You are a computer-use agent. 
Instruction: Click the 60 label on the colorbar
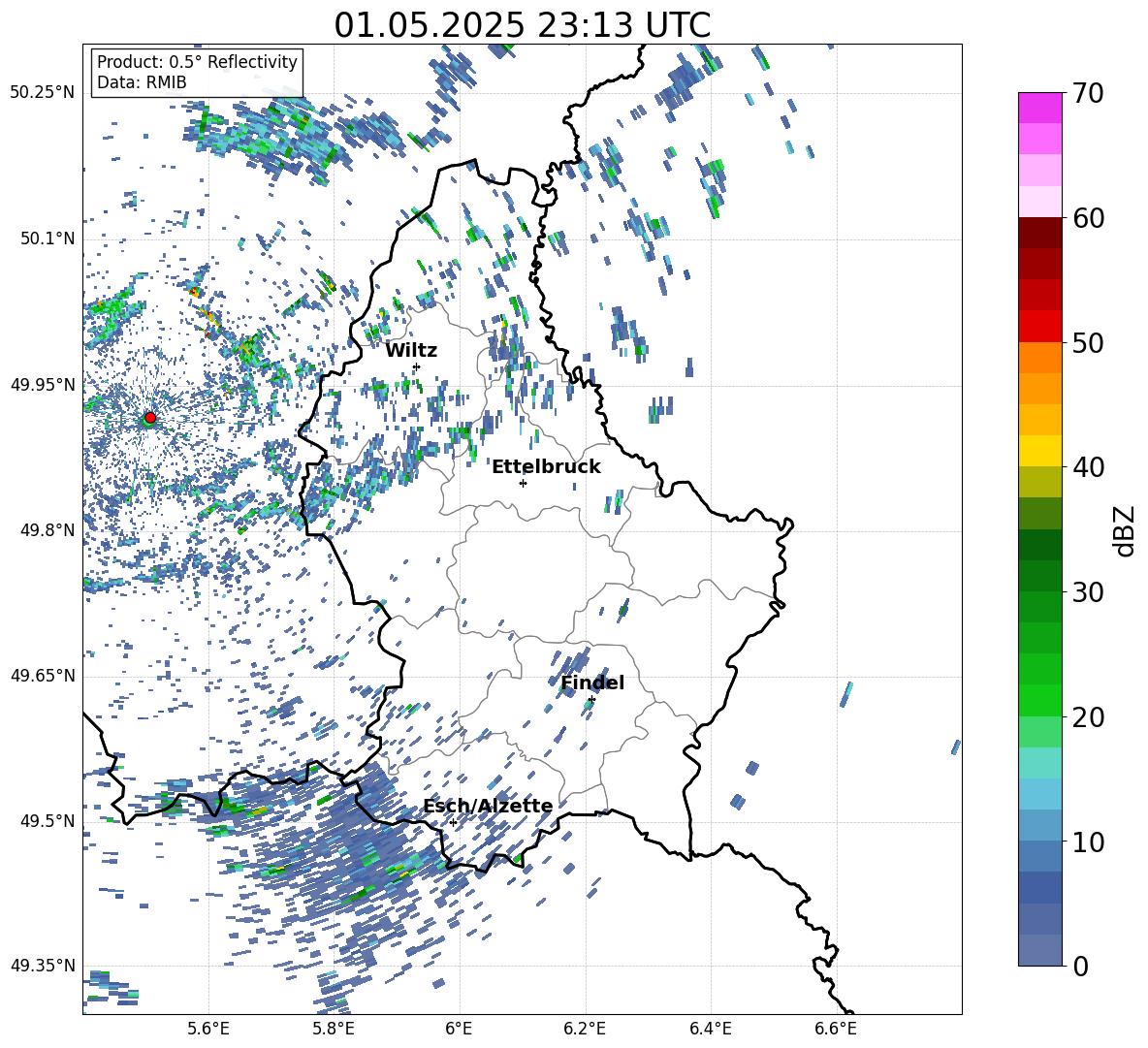pos(1087,218)
